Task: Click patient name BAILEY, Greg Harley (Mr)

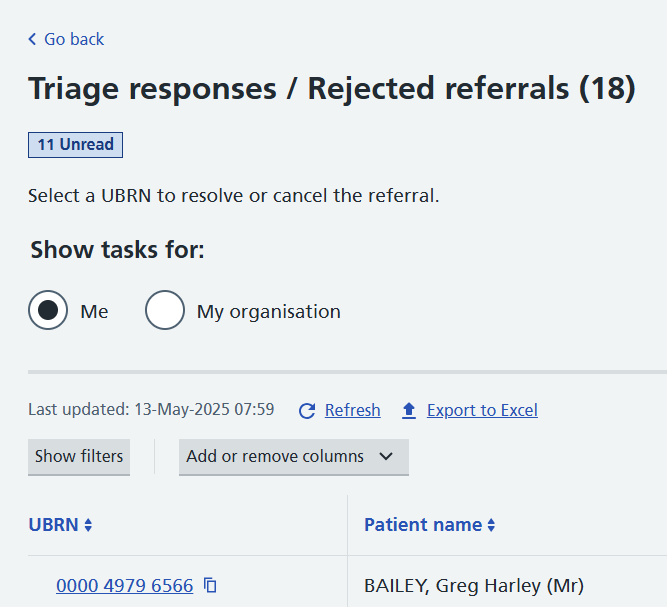Action: 474,586
